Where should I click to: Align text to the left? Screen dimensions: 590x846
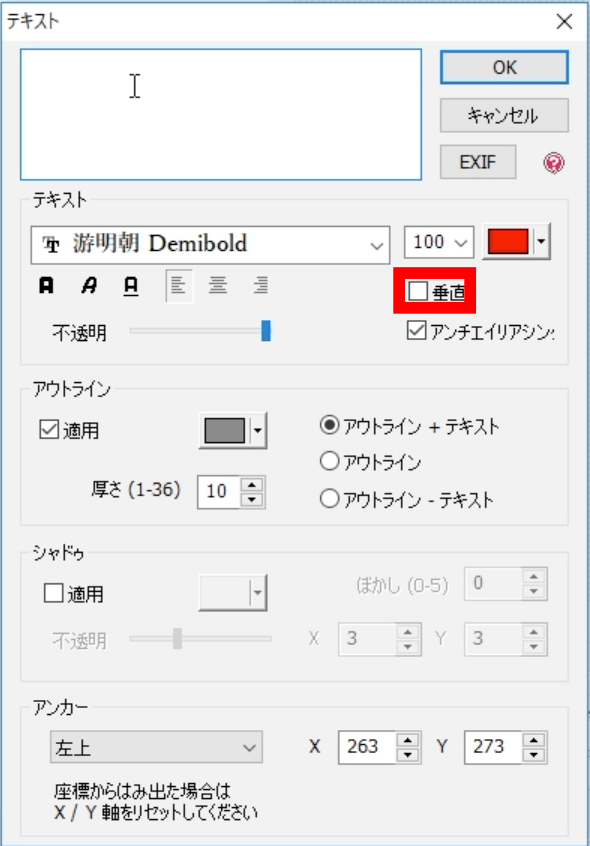pos(179,285)
